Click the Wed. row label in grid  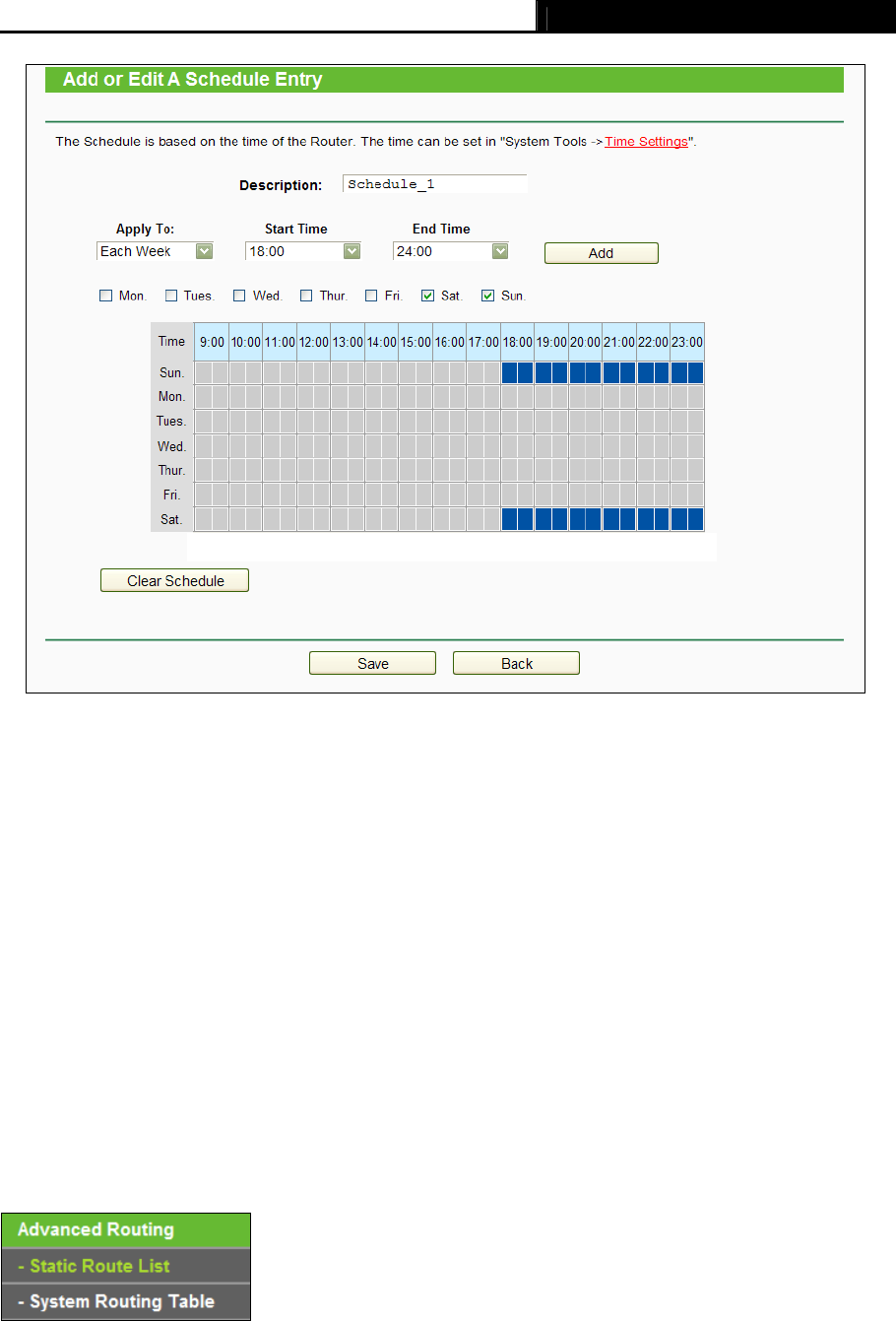(x=172, y=446)
